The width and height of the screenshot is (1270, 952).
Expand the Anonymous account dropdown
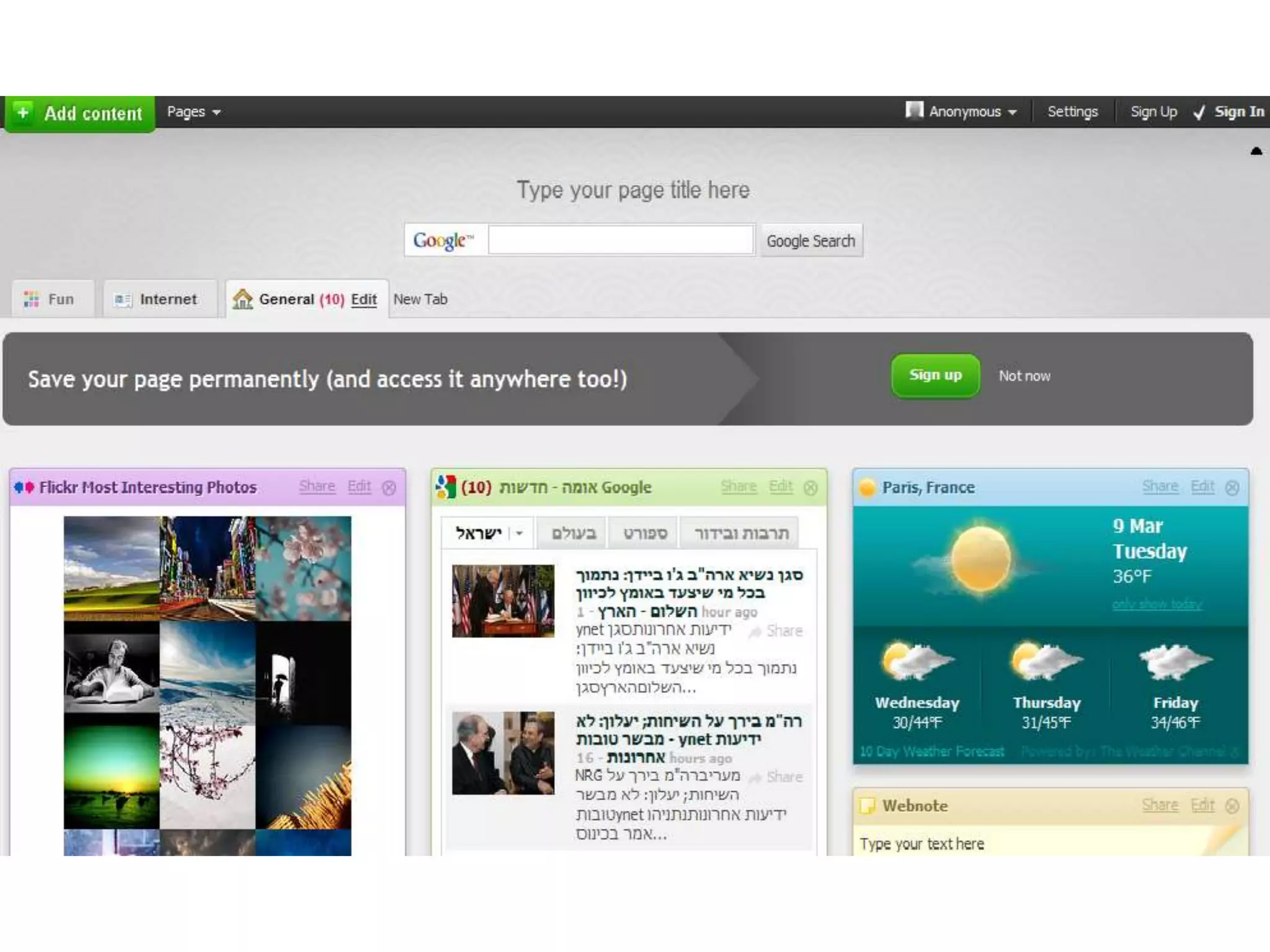(x=1012, y=112)
